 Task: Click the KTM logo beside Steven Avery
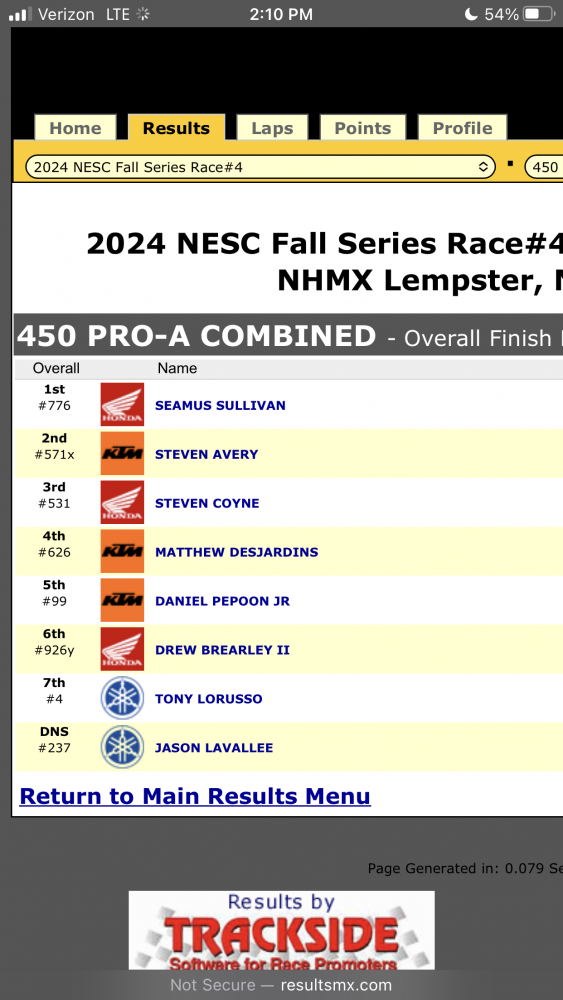coord(122,453)
